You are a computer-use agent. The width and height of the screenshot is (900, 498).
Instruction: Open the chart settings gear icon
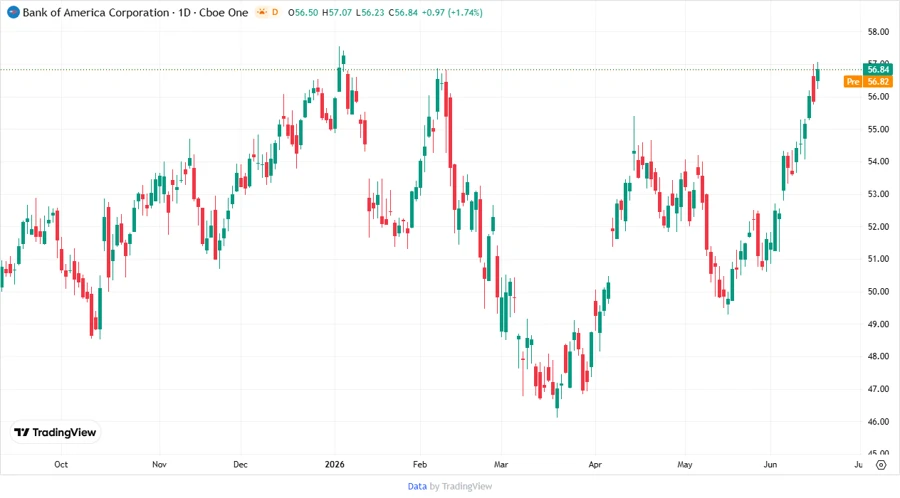pos(881,465)
